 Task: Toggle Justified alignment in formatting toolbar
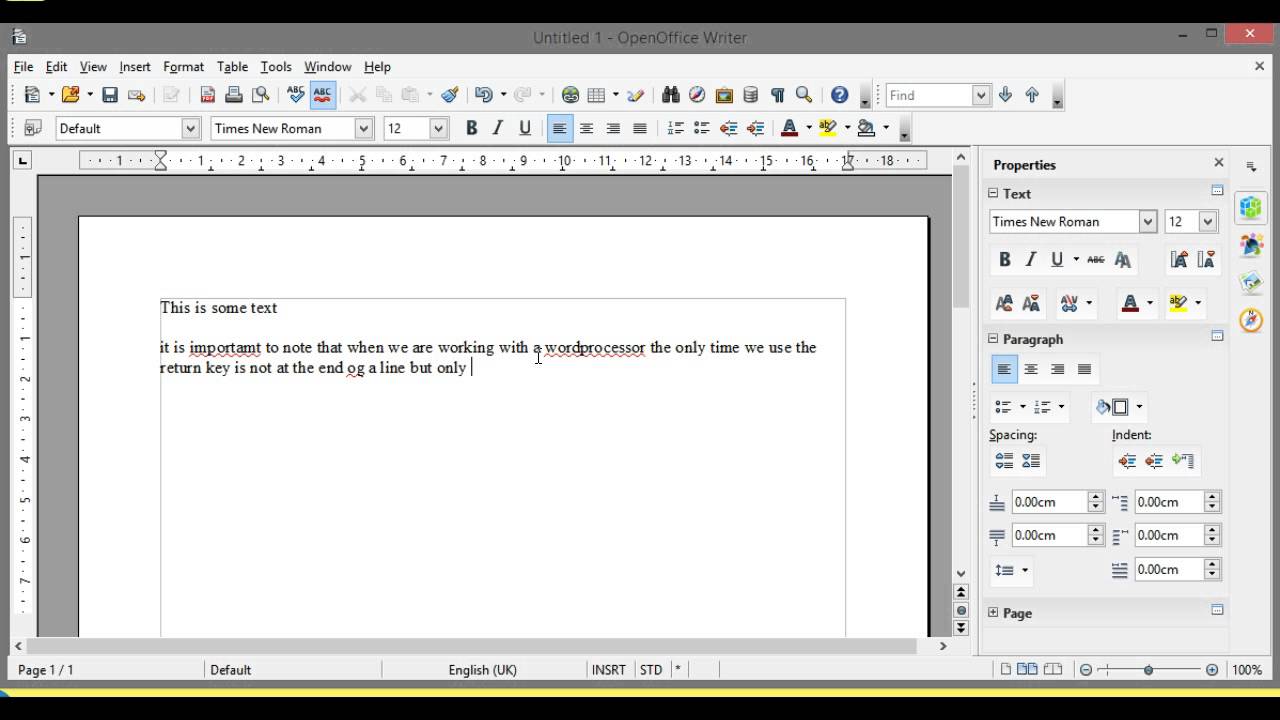point(640,128)
